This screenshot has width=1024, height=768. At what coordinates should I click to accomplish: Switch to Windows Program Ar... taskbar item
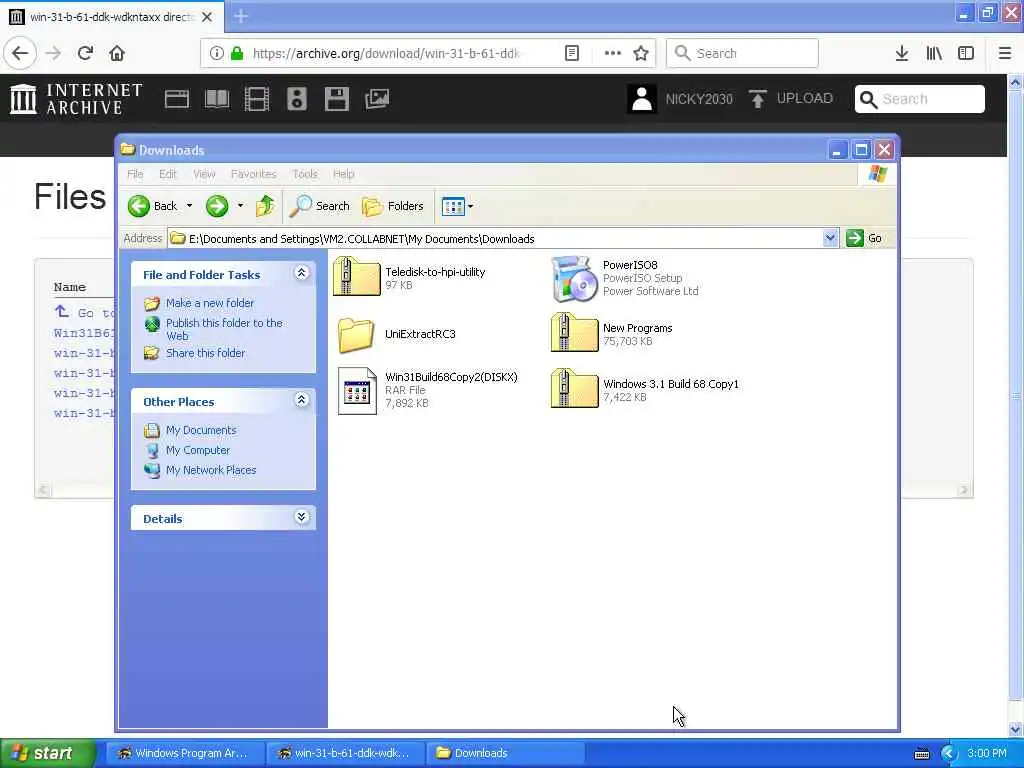(x=184, y=753)
